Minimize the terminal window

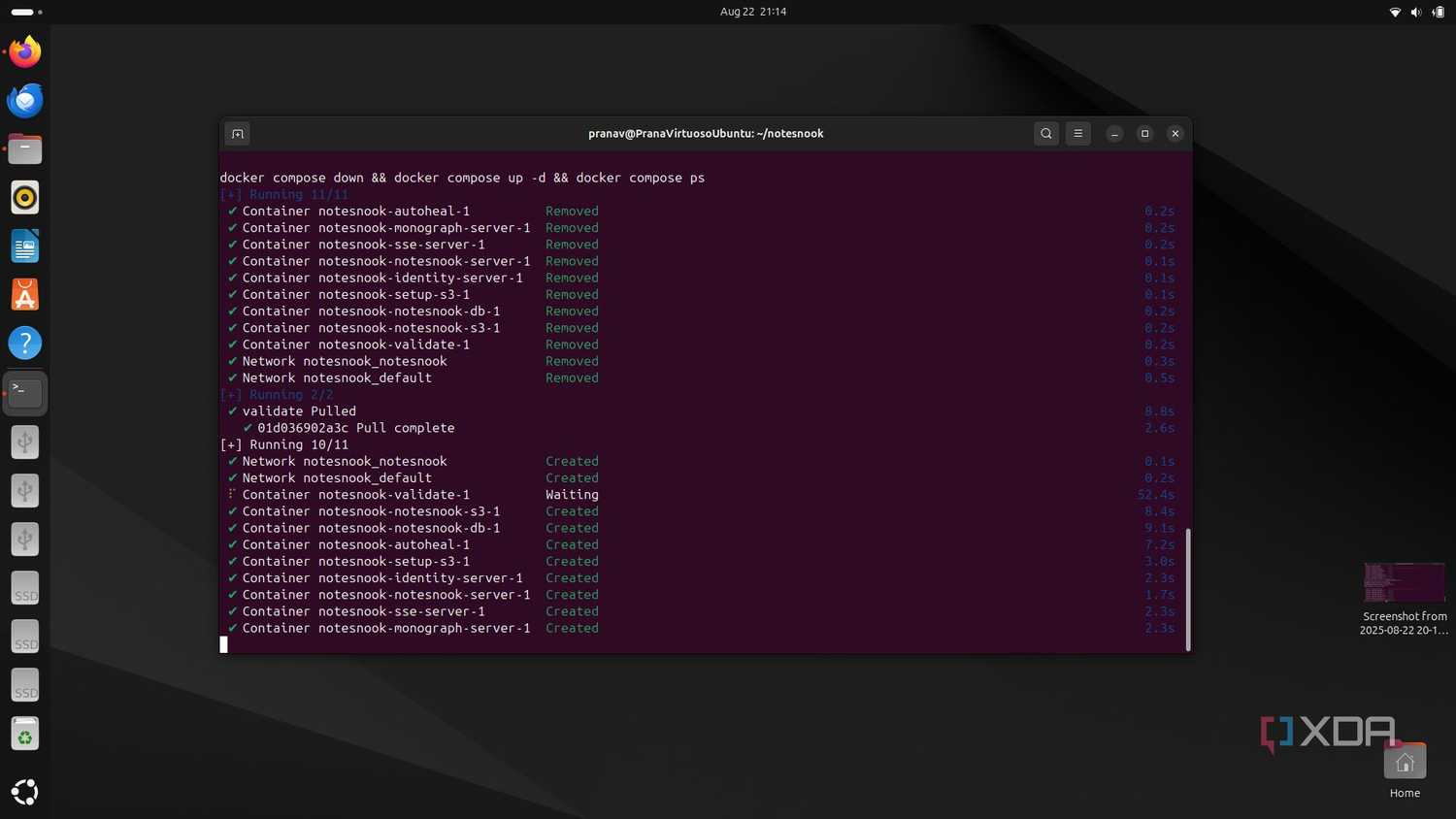1114,134
